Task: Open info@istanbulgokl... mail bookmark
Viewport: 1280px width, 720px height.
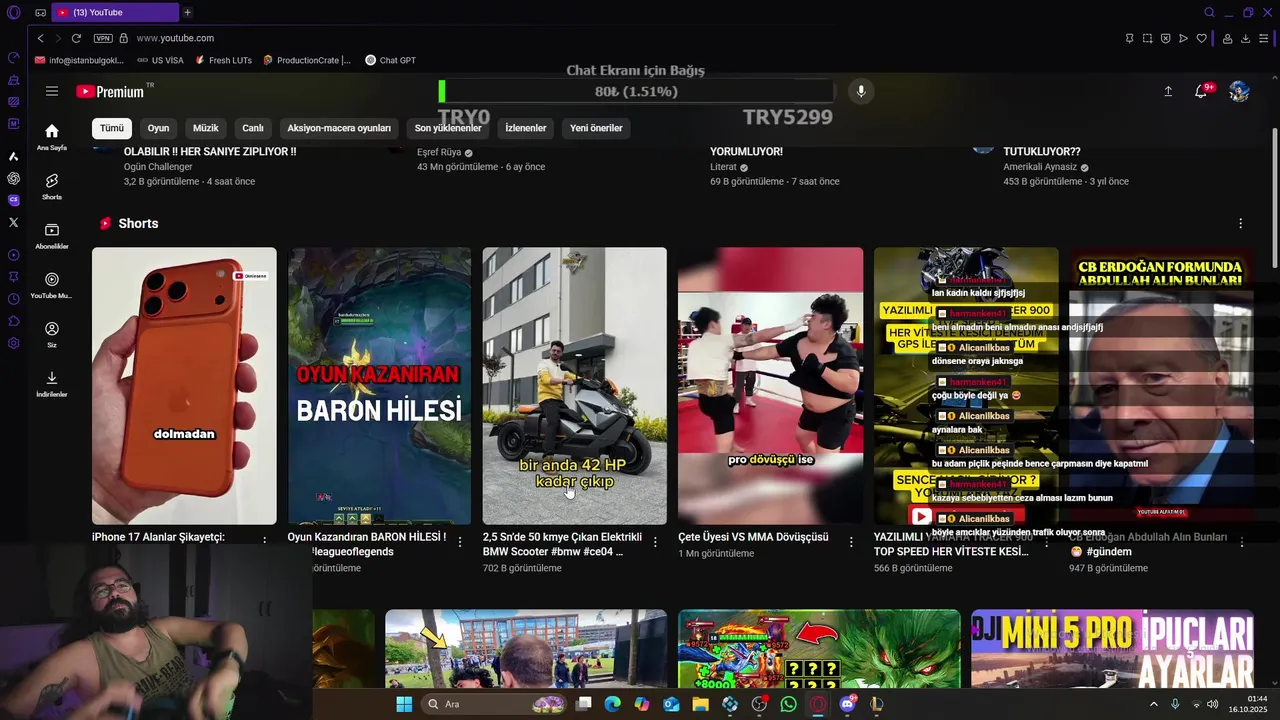Action: [x=79, y=60]
